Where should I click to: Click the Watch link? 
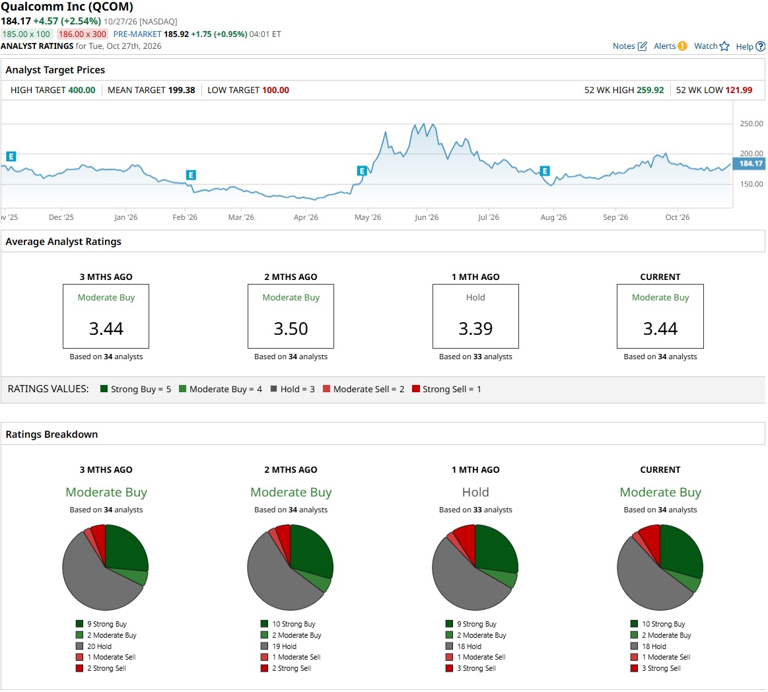click(705, 46)
